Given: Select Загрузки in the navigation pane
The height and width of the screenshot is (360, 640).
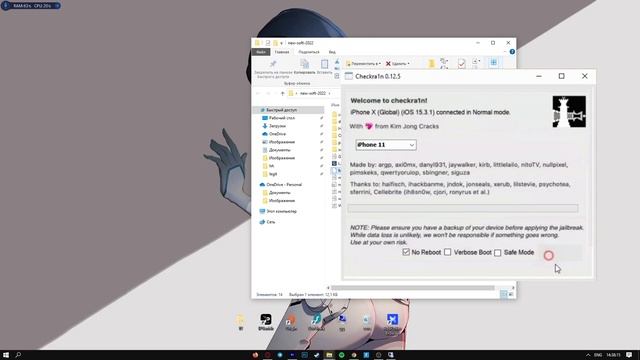Looking at the screenshot, I should (x=277, y=126).
